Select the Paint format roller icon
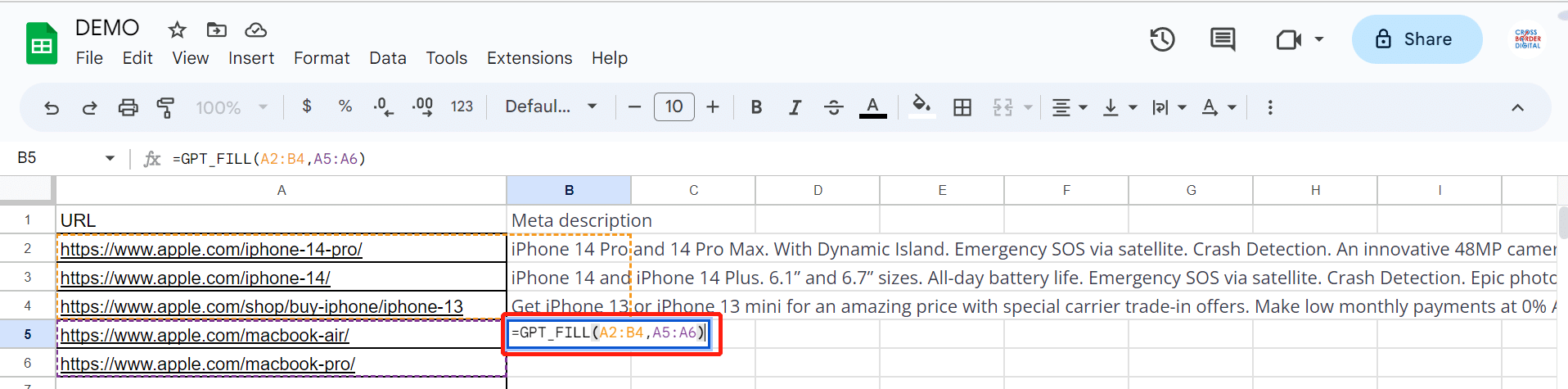1568x389 pixels. 165,107
